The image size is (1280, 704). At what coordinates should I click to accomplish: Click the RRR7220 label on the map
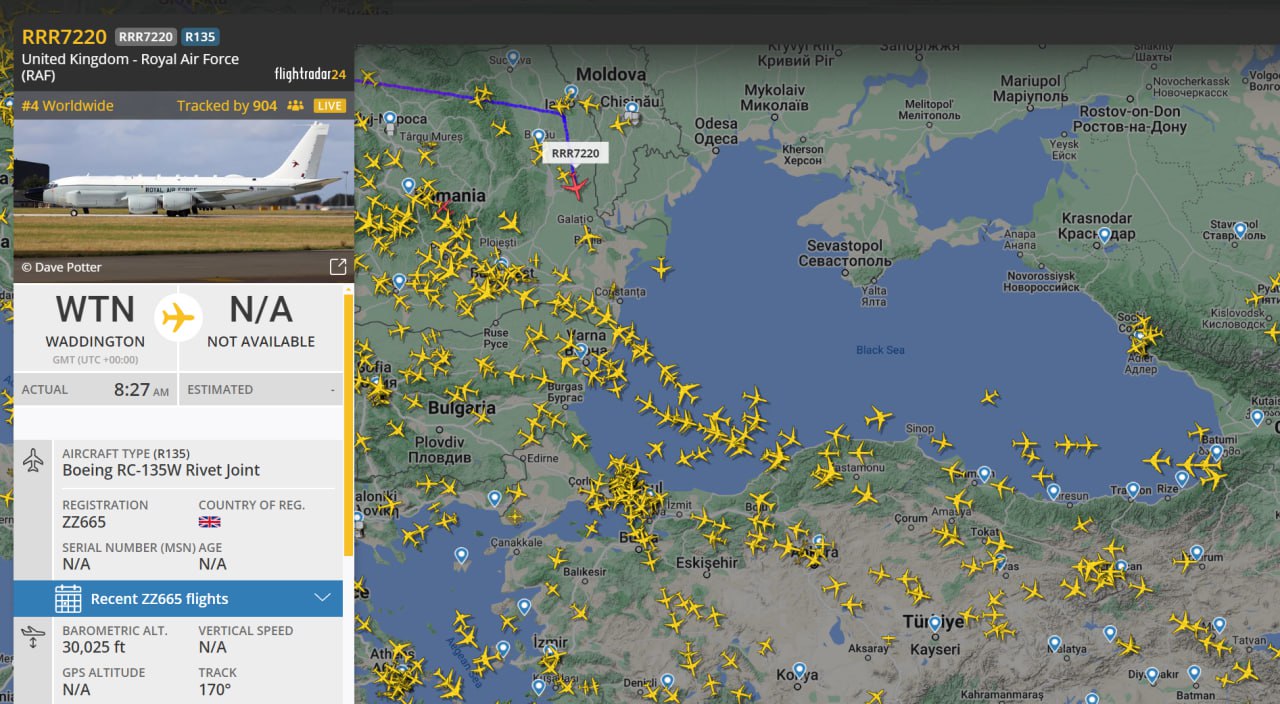click(x=576, y=153)
